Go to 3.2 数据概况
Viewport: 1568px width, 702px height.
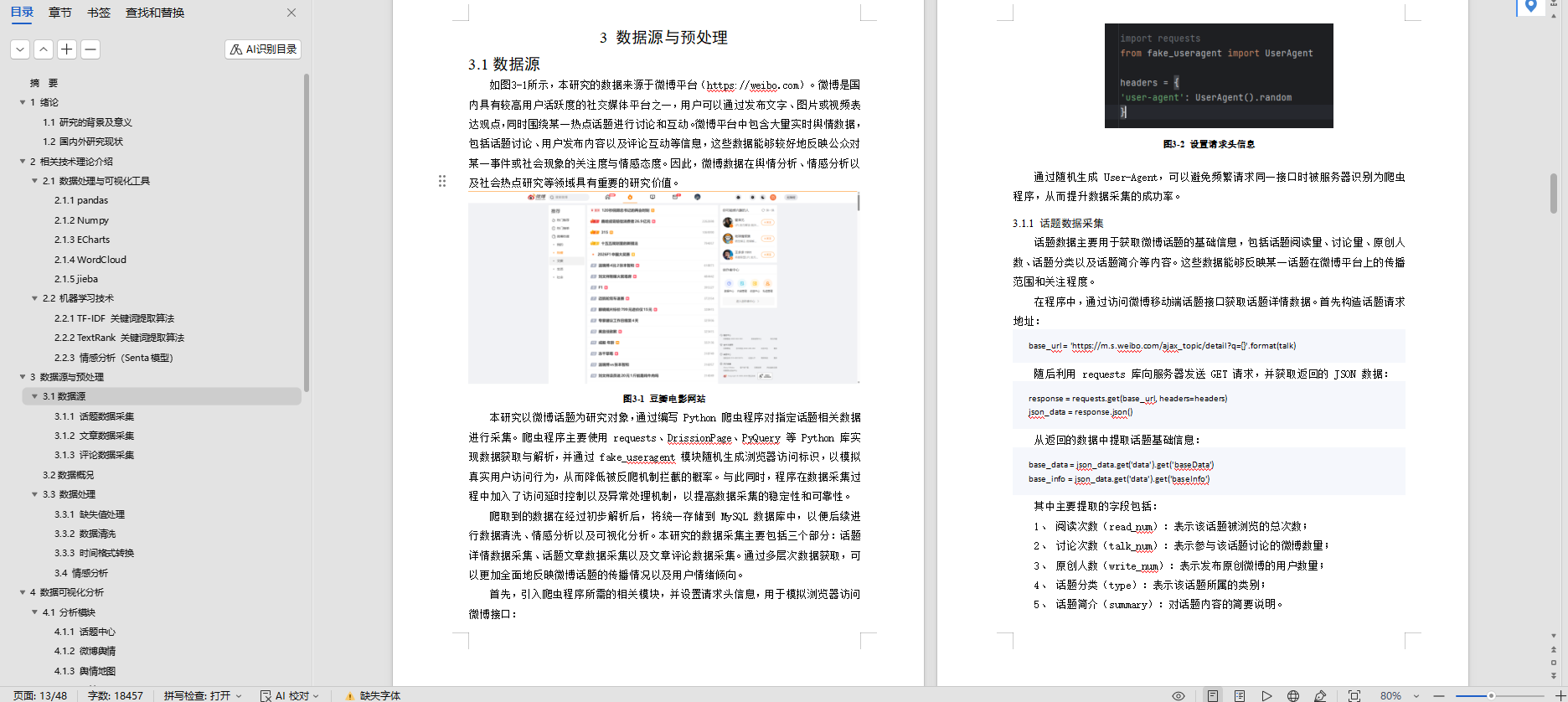click(68, 475)
